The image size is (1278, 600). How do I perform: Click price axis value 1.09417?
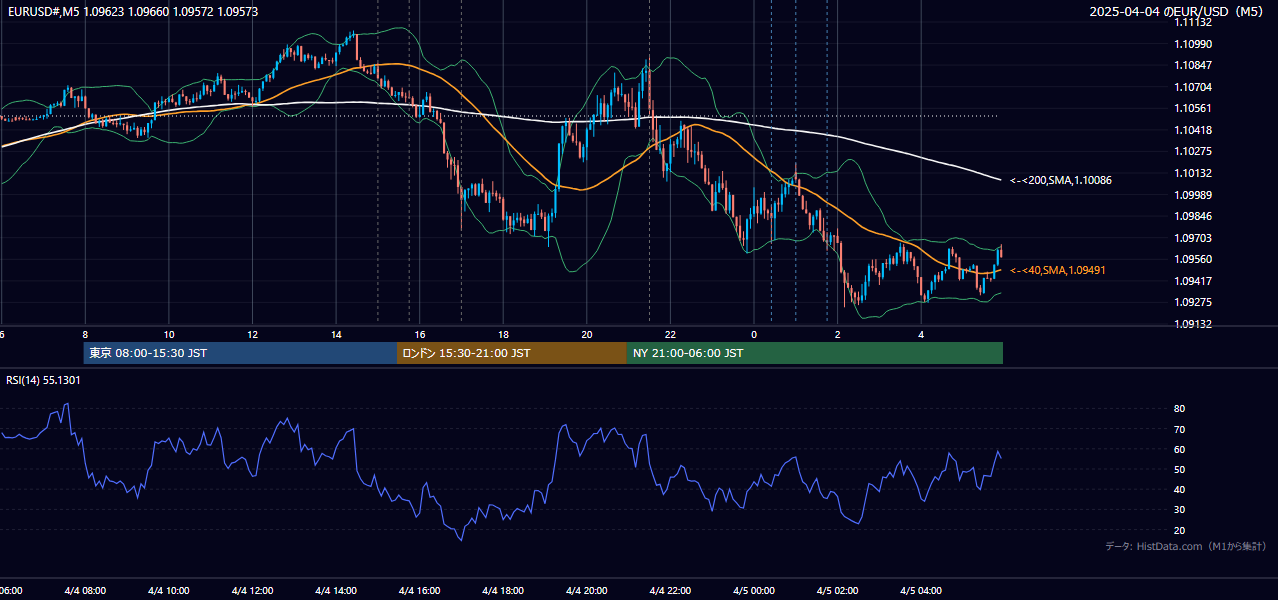pyautogui.click(x=1193, y=281)
